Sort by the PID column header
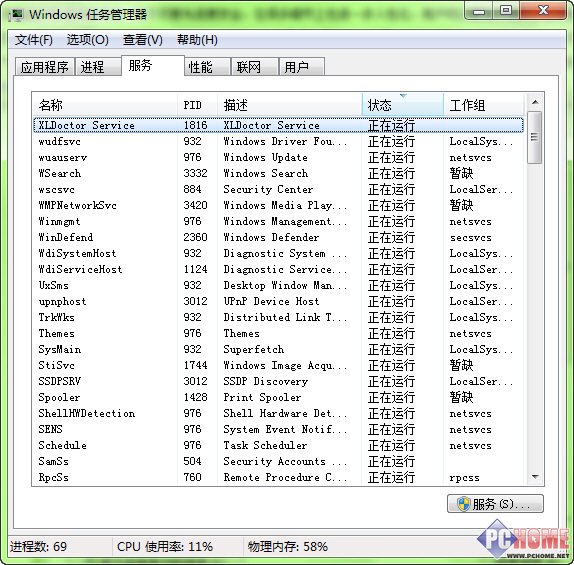The width and height of the screenshot is (574, 565). point(198,105)
